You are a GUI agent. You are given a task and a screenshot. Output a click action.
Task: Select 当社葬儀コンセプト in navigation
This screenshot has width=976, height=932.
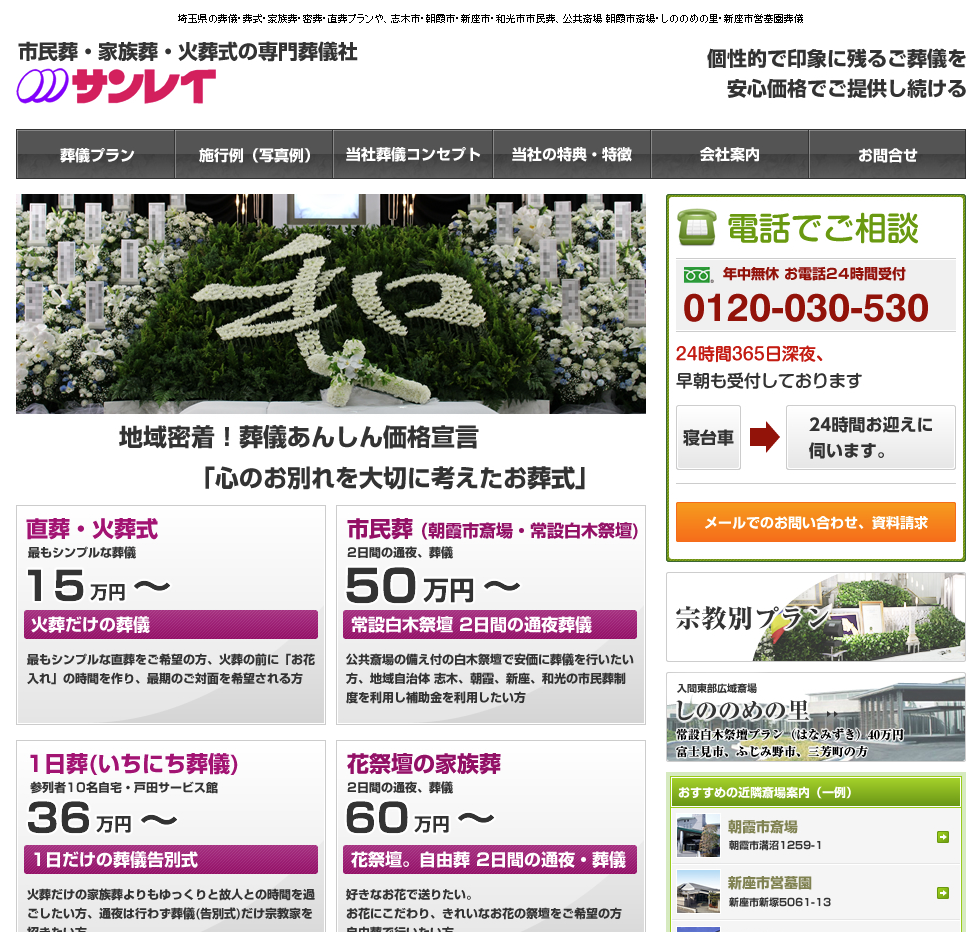tap(413, 155)
